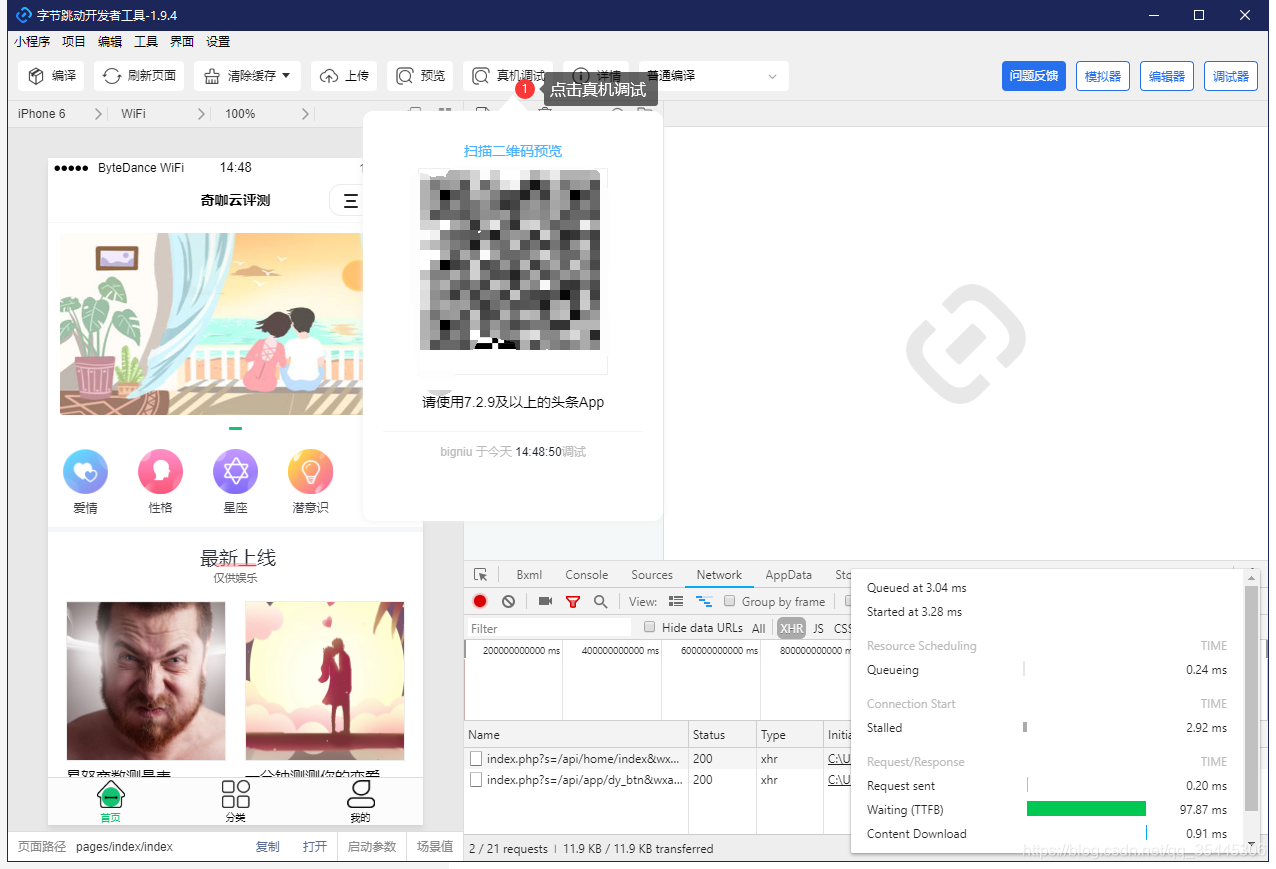Screen dimensions: 1276x869
Task: Click the inspect element cursor icon
Action: pyautogui.click(x=481, y=575)
